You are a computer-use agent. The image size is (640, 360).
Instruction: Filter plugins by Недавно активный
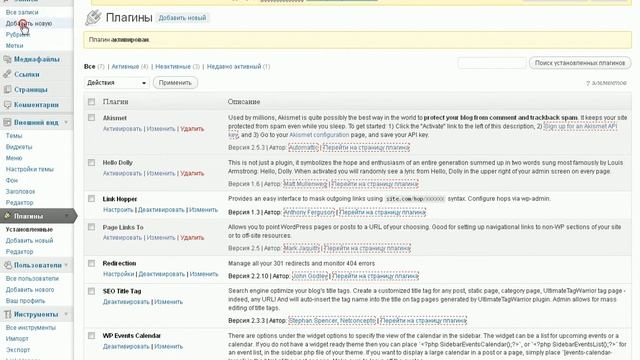click(x=234, y=67)
